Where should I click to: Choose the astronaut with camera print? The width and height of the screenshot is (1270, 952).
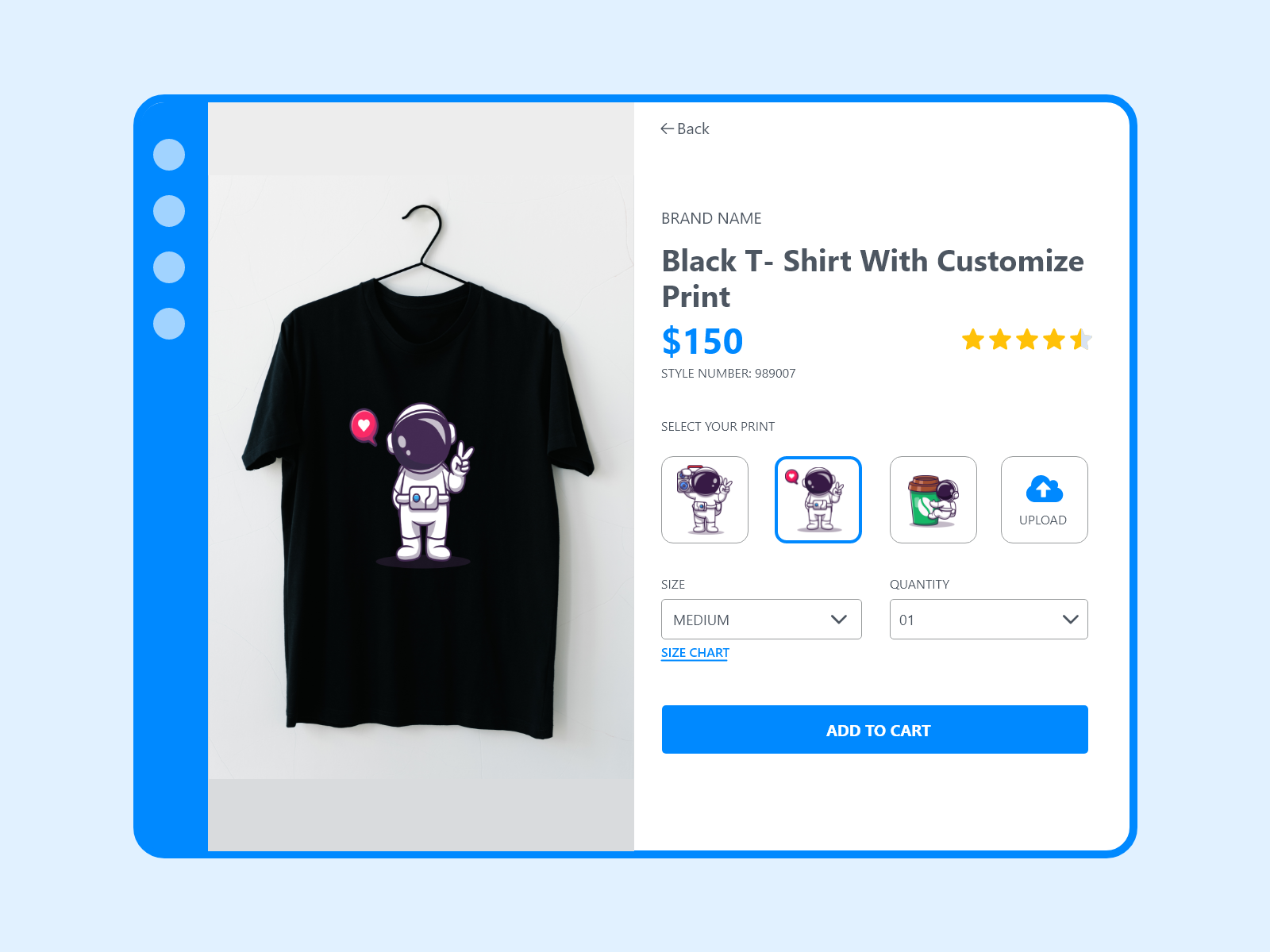click(705, 500)
